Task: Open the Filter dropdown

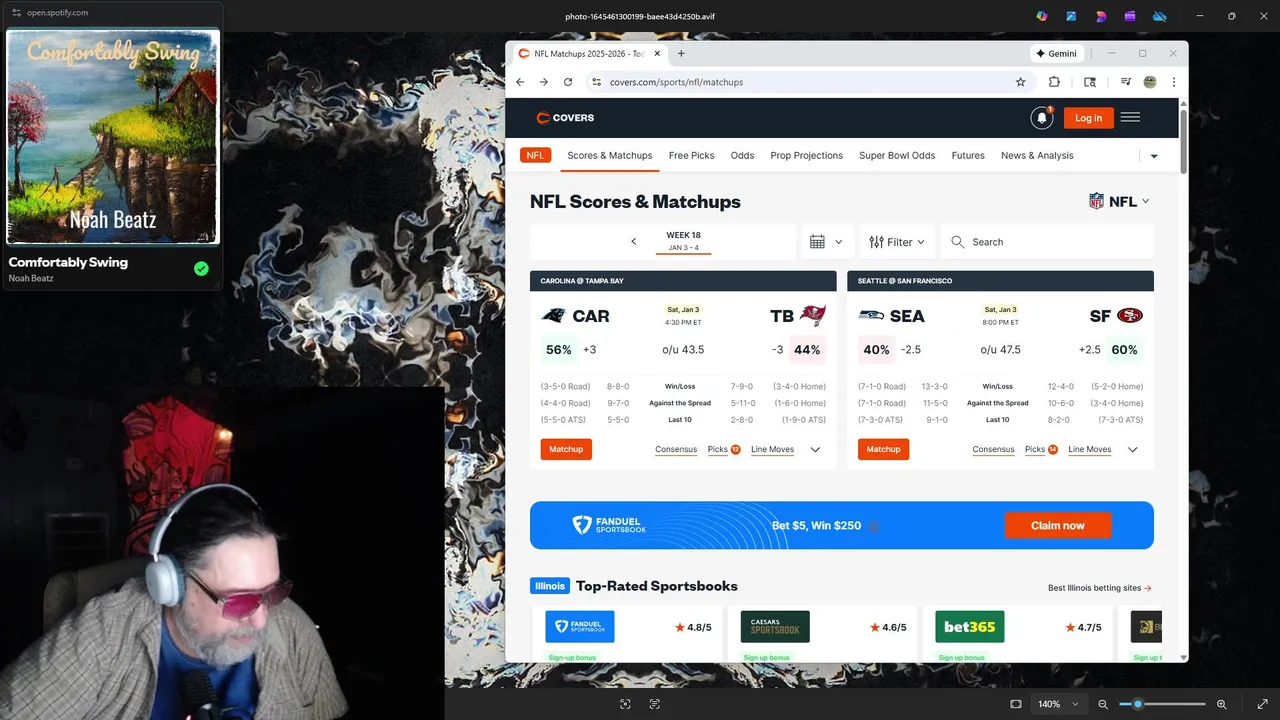Action: click(896, 242)
